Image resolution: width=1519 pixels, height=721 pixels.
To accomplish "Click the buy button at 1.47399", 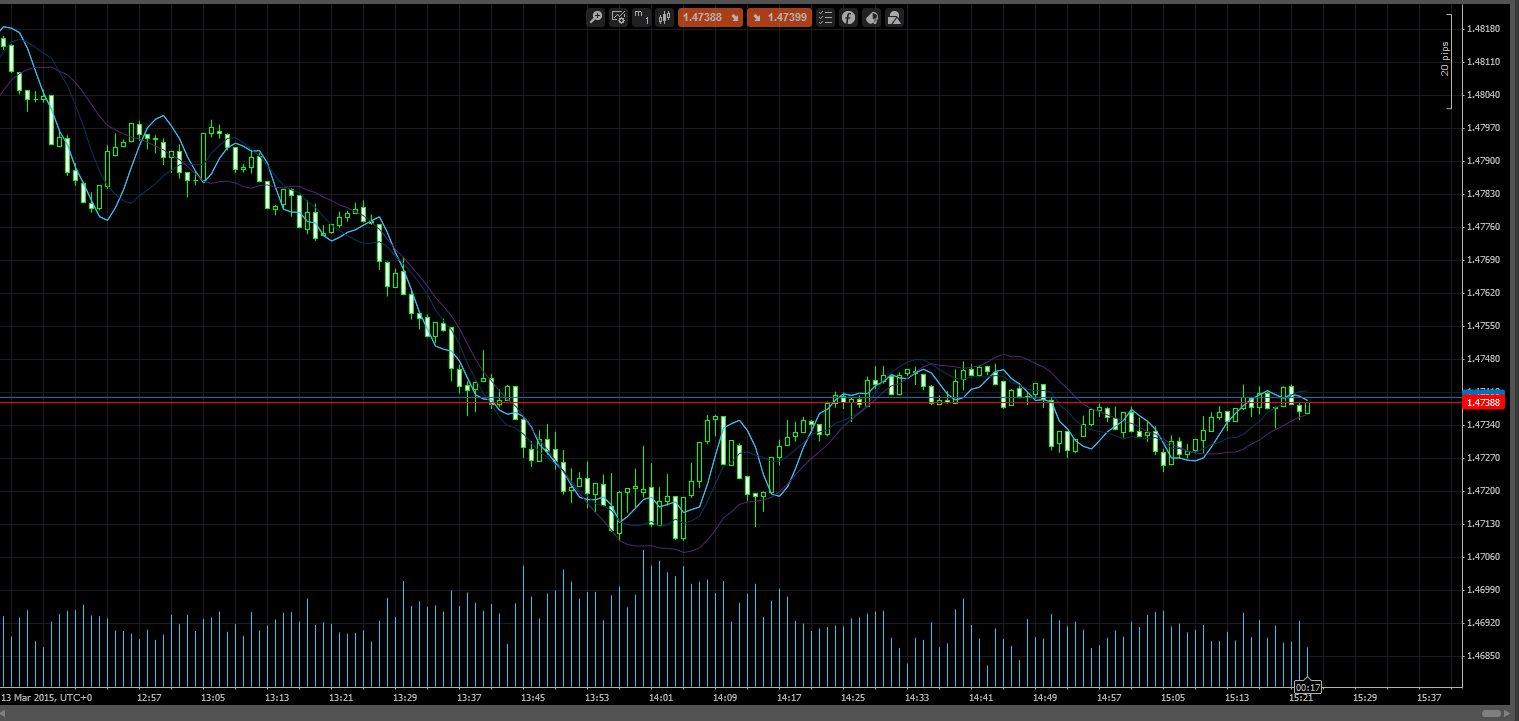I will pos(779,17).
